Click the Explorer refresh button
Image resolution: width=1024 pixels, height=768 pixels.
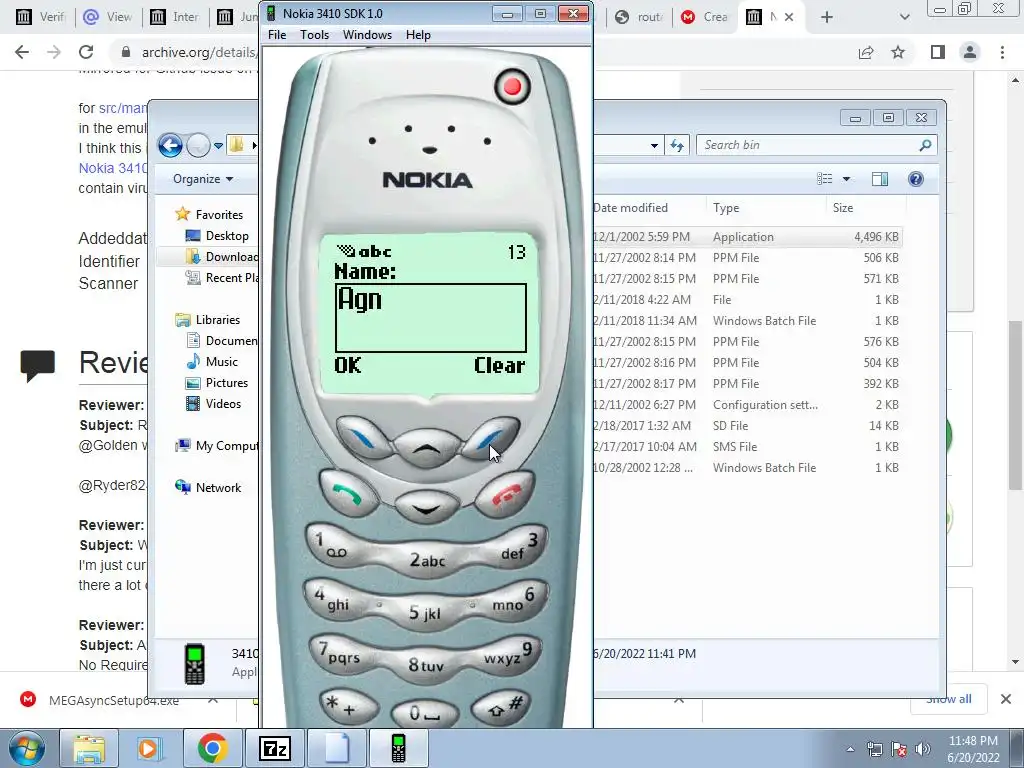pos(677,146)
